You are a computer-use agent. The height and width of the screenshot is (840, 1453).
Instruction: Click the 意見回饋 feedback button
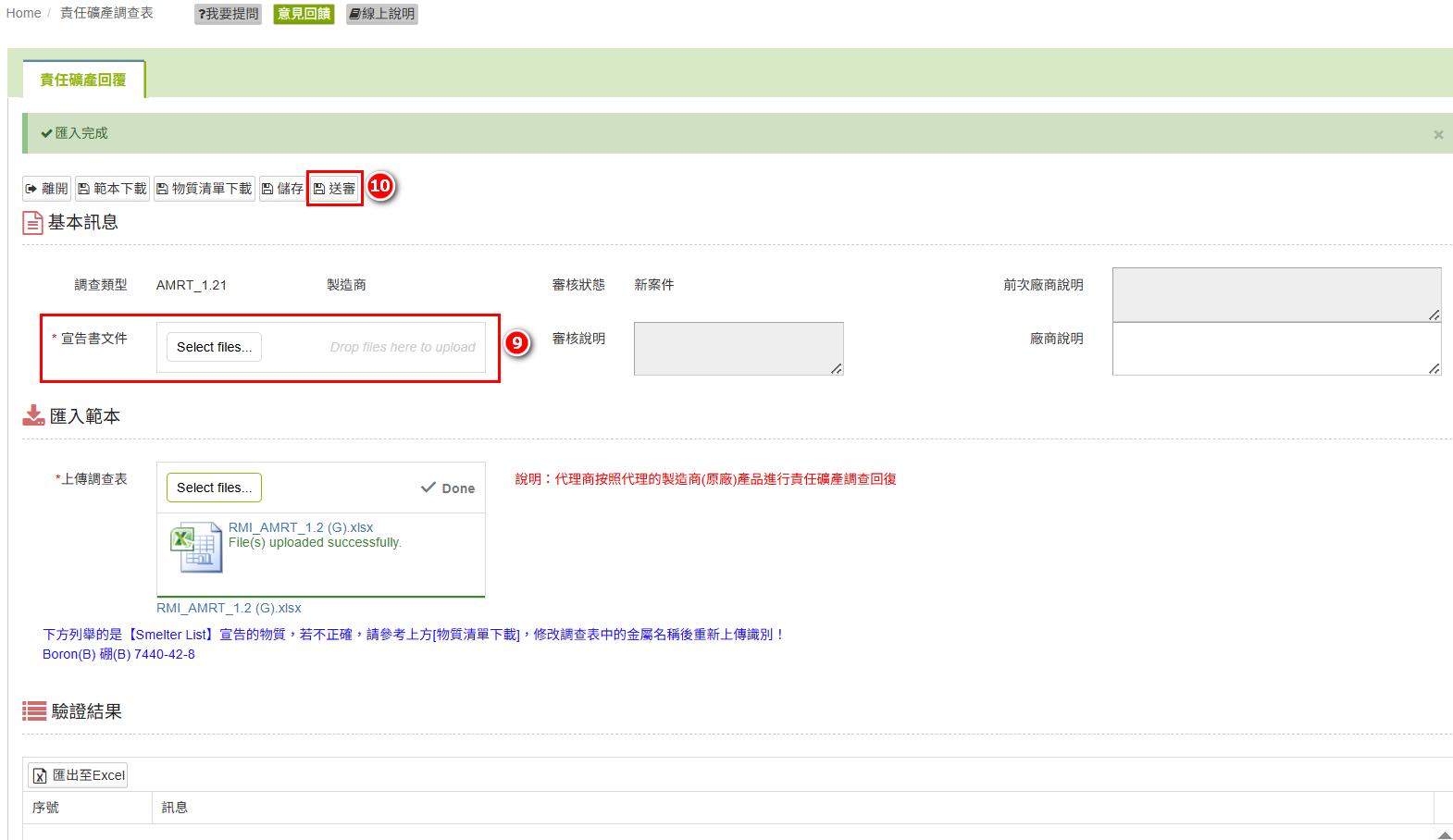[x=304, y=14]
